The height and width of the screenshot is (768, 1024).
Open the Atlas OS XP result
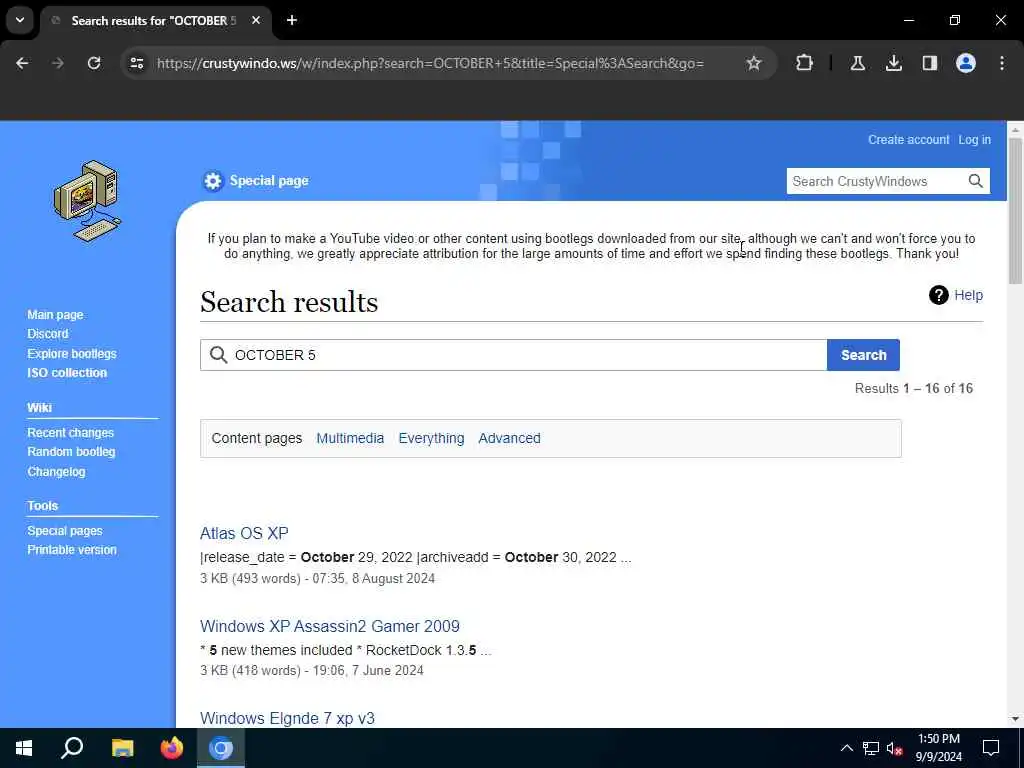(244, 533)
